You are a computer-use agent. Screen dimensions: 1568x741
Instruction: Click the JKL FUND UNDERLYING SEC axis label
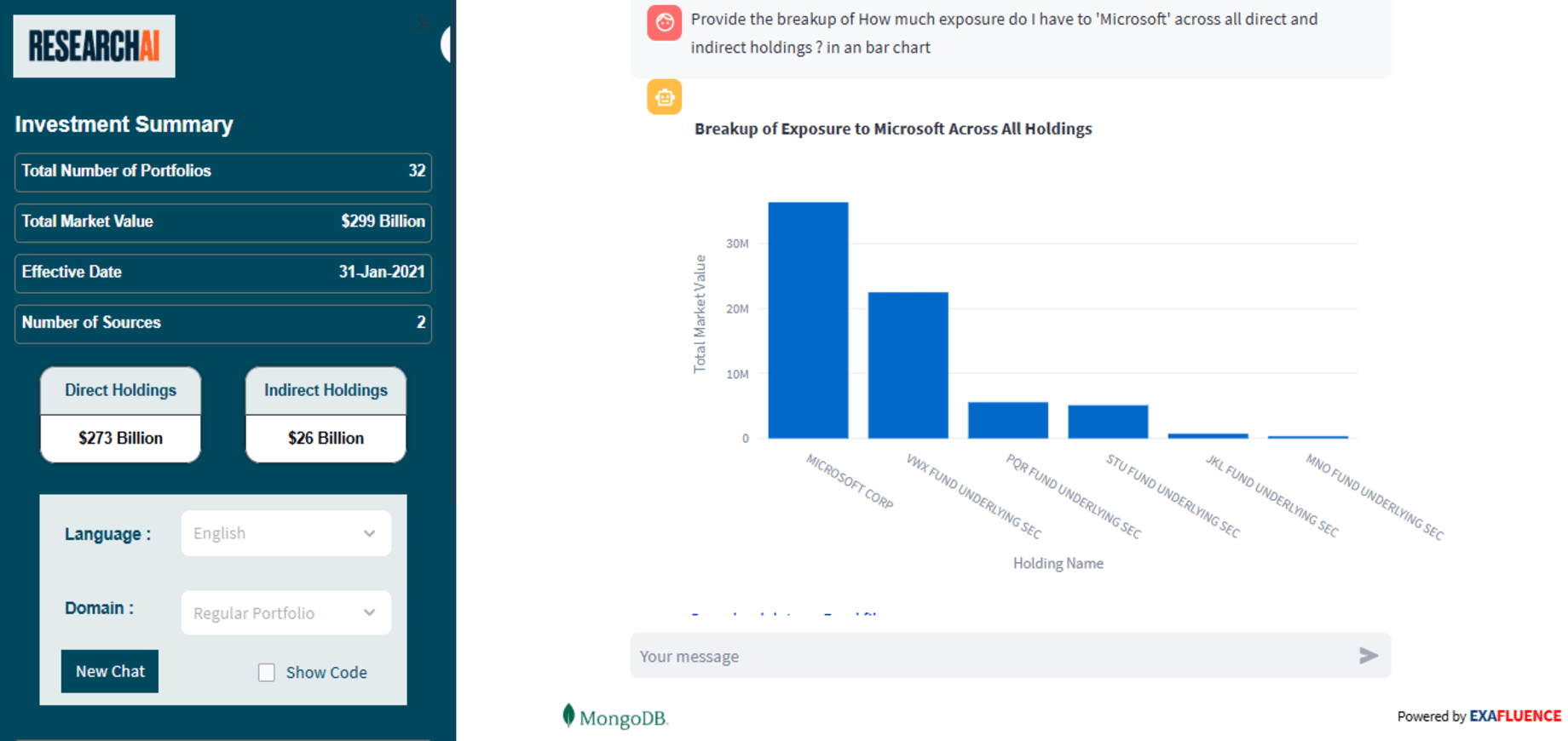[x=1271, y=496]
